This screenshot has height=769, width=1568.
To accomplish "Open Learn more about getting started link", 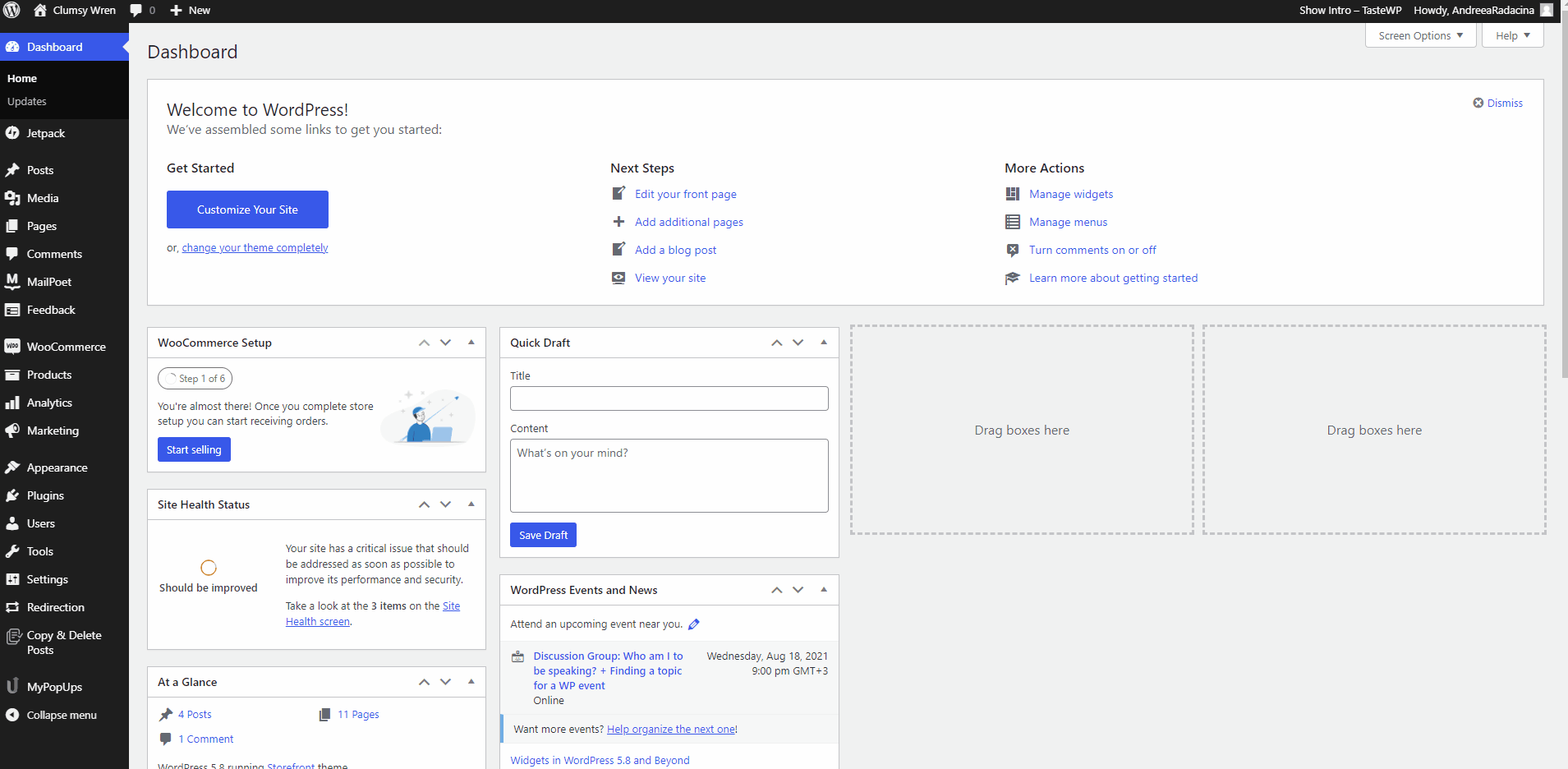I will [1113, 279].
